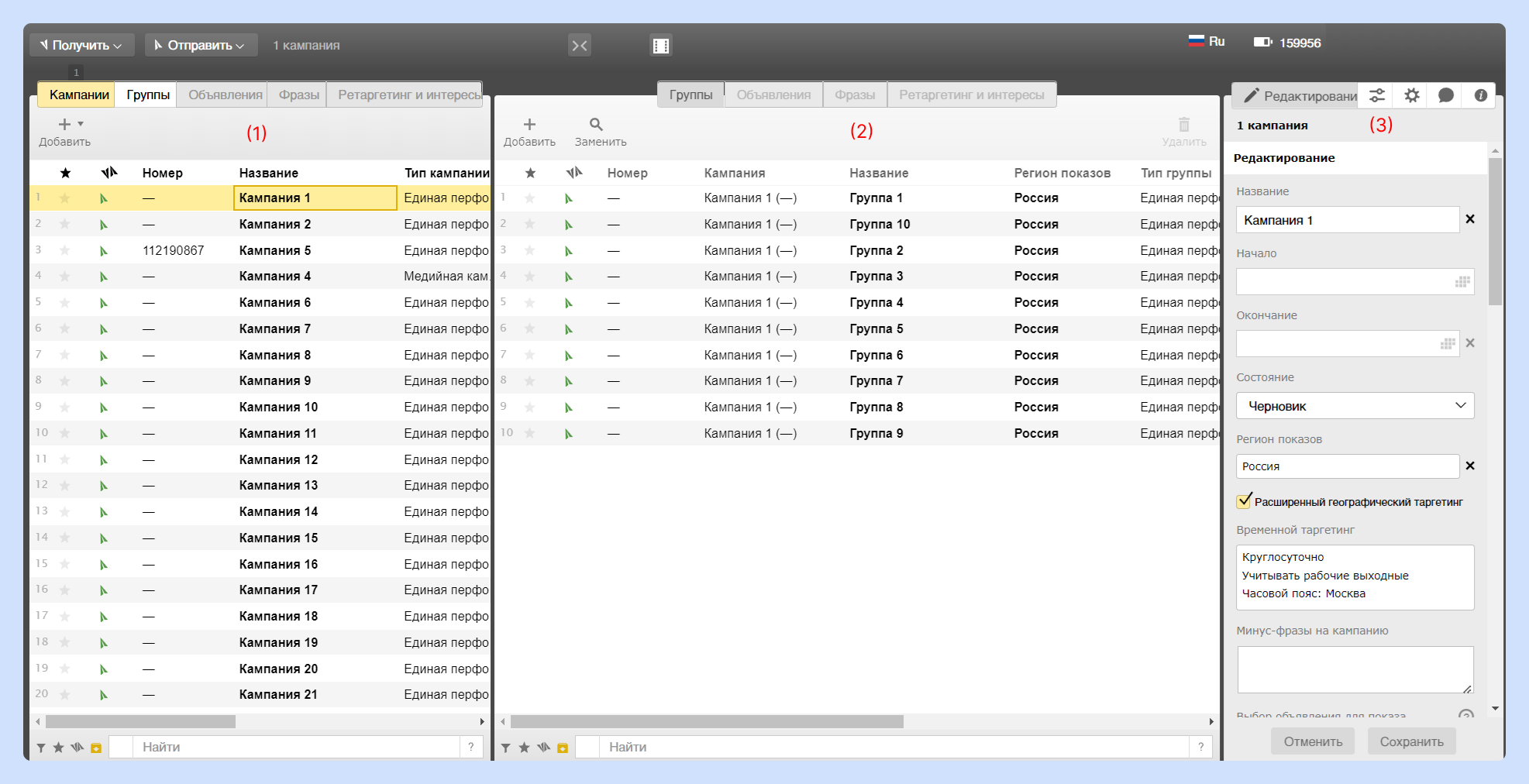Click the search help question mark under campaigns

pyautogui.click(x=471, y=747)
